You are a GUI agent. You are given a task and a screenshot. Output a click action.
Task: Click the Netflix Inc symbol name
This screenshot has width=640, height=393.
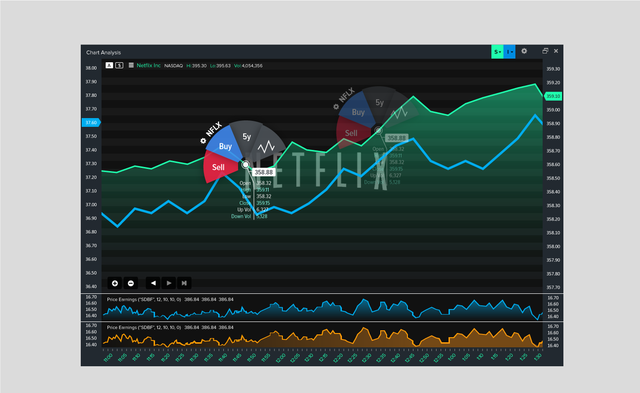point(149,65)
